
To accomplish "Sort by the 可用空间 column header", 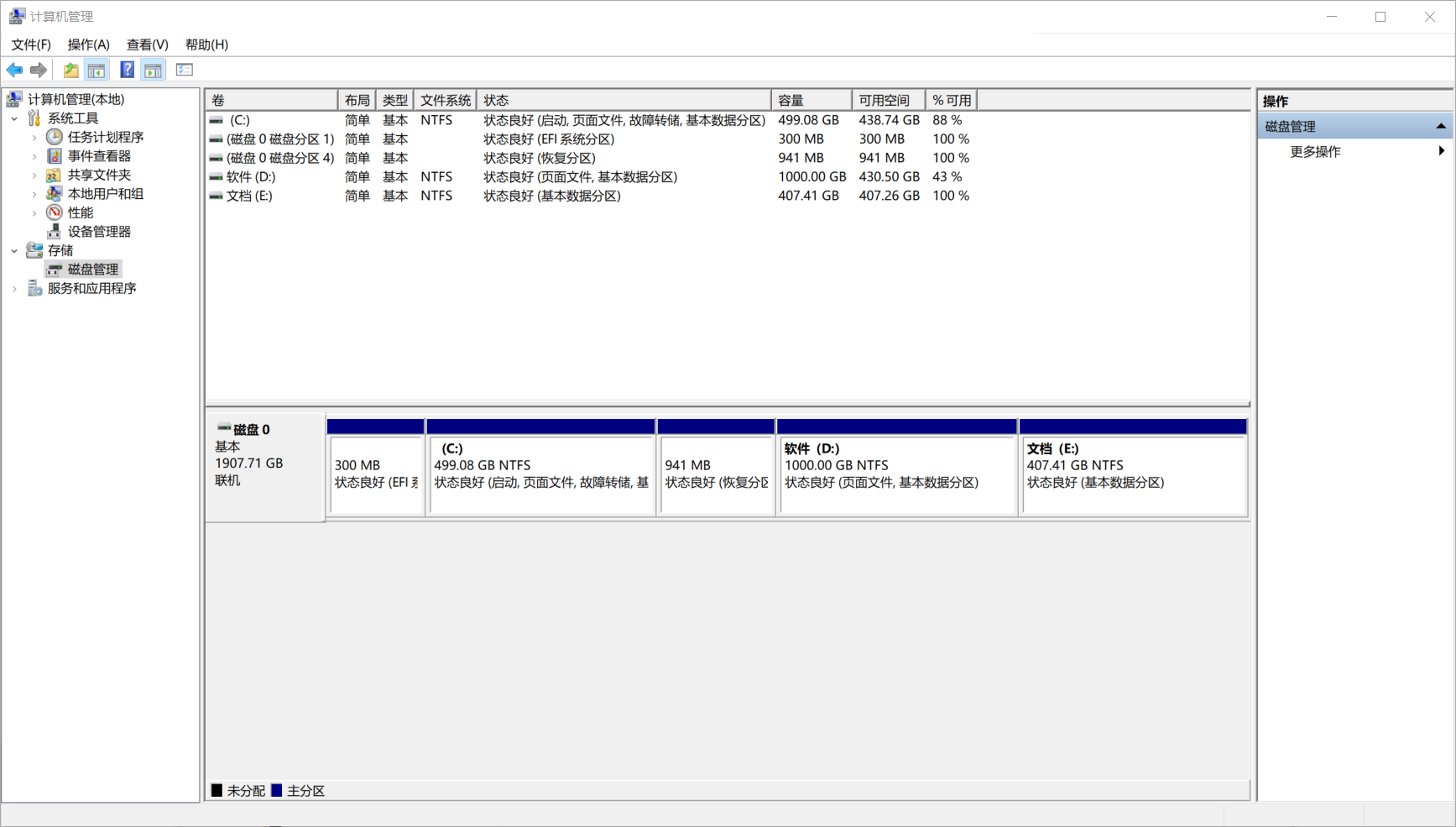I will click(889, 100).
